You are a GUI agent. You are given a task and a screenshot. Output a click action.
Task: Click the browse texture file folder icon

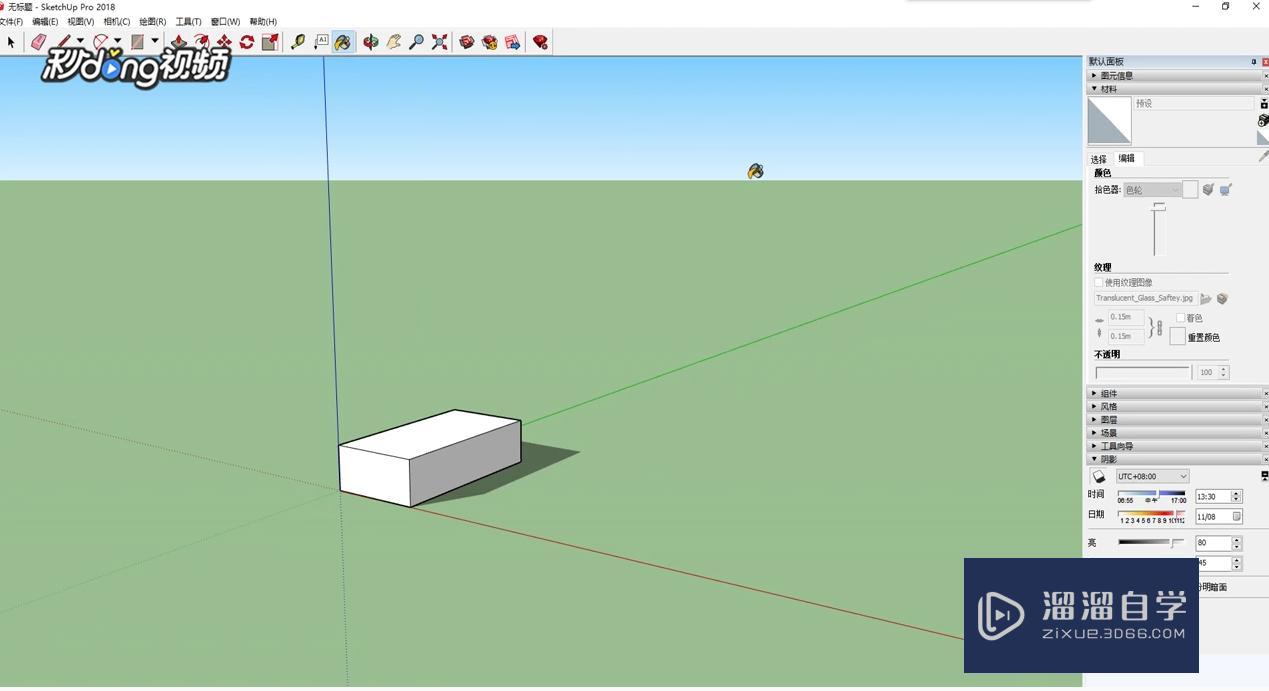click(1206, 298)
